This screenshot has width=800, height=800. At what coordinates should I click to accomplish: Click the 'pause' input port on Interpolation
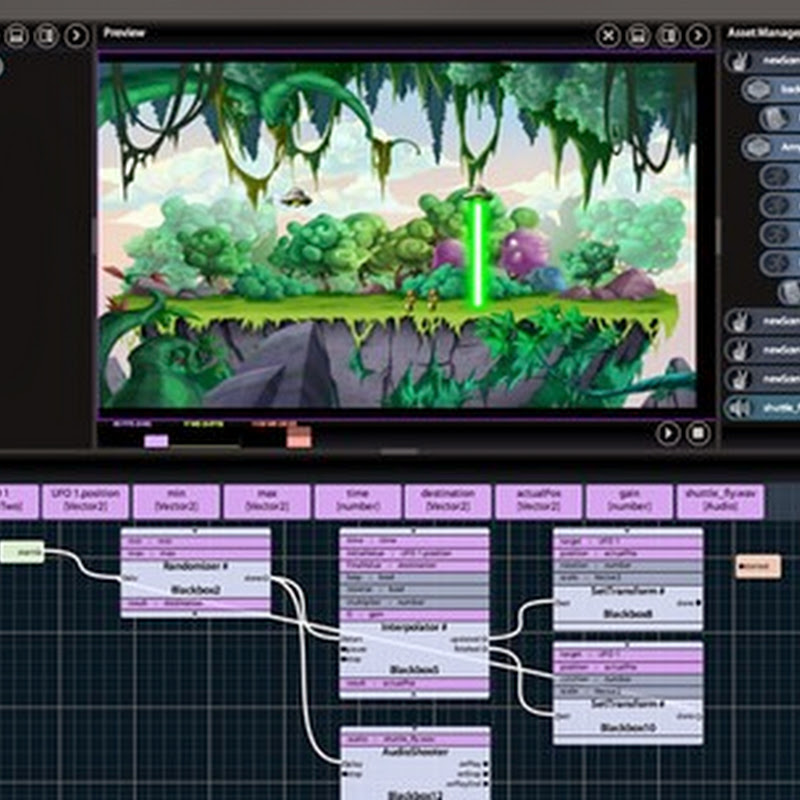coord(344,649)
